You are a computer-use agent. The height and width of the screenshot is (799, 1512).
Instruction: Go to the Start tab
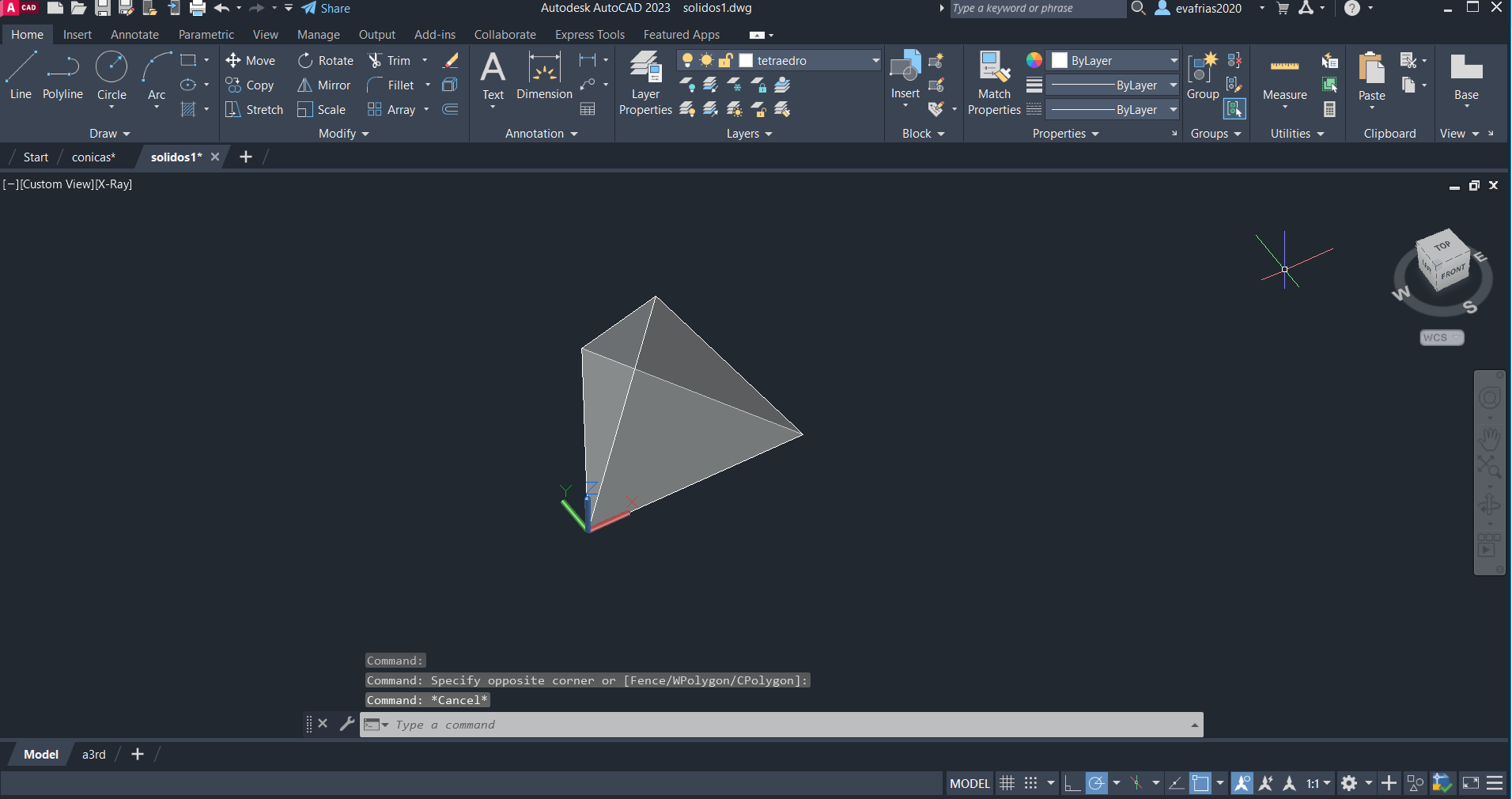(x=36, y=157)
